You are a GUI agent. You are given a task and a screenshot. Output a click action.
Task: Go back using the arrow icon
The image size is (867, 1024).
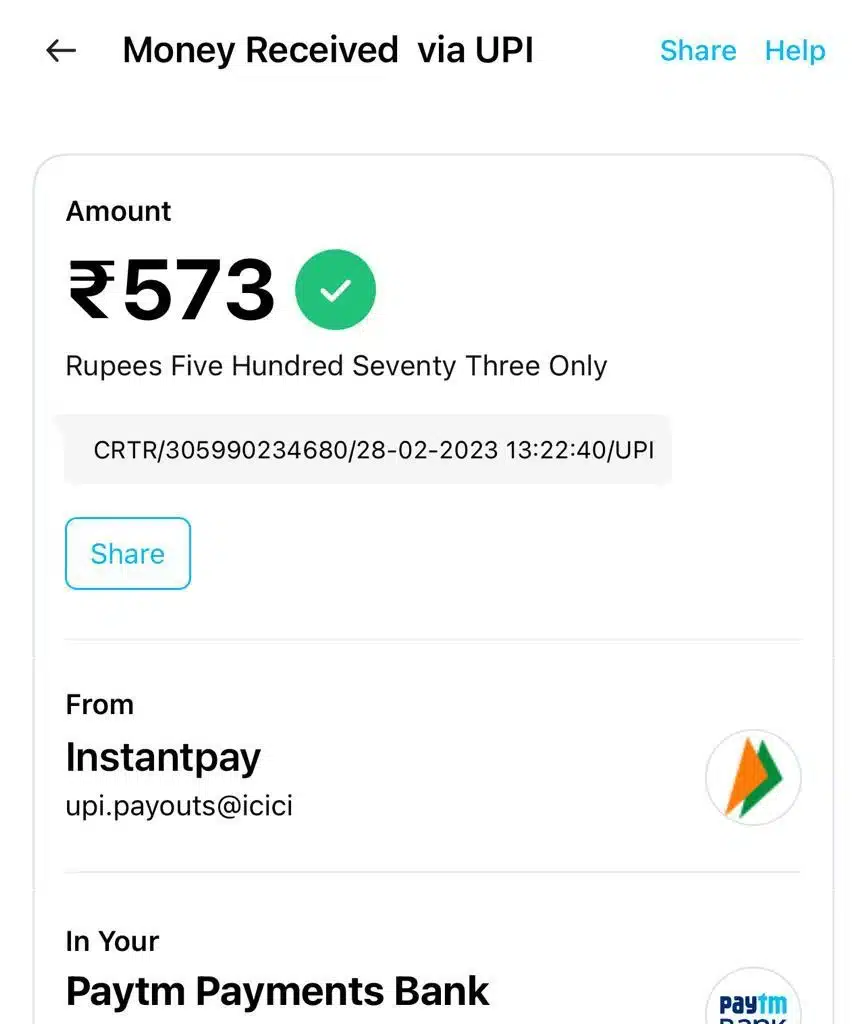click(x=61, y=50)
